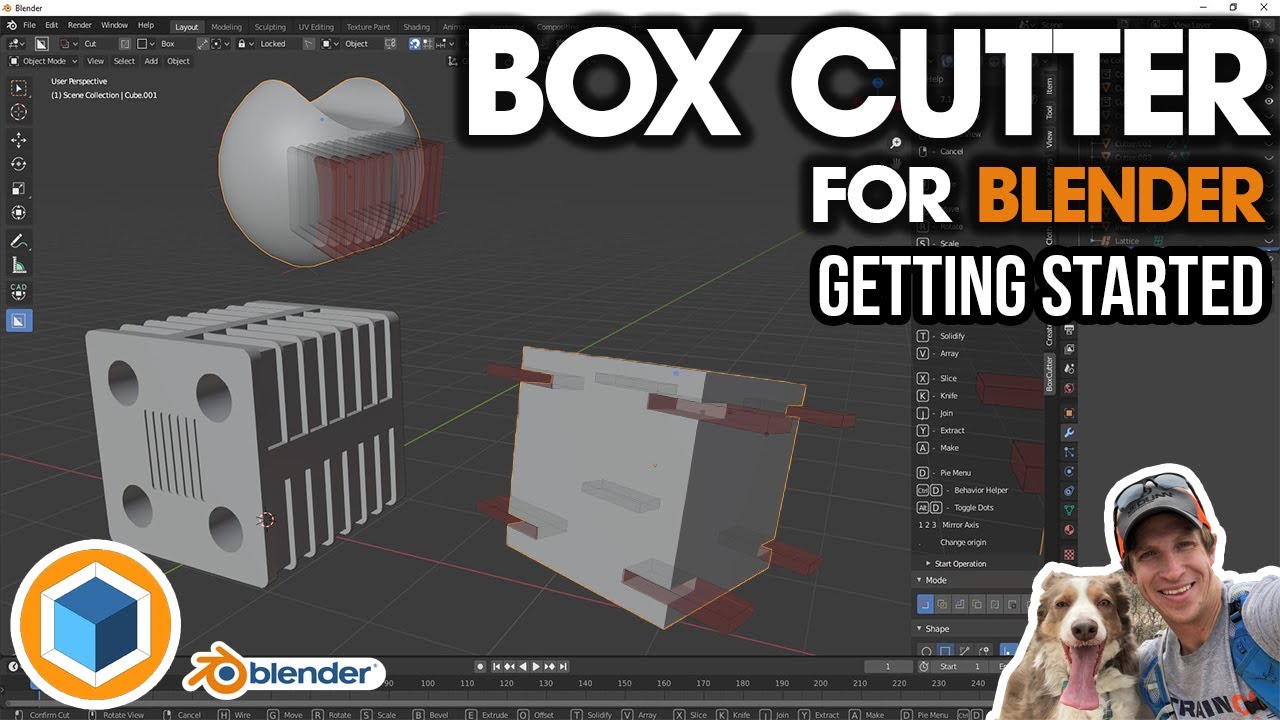Open the viewport Add menu
Image resolution: width=1280 pixels, height=720 pixels.
click(x=151, y=61)
